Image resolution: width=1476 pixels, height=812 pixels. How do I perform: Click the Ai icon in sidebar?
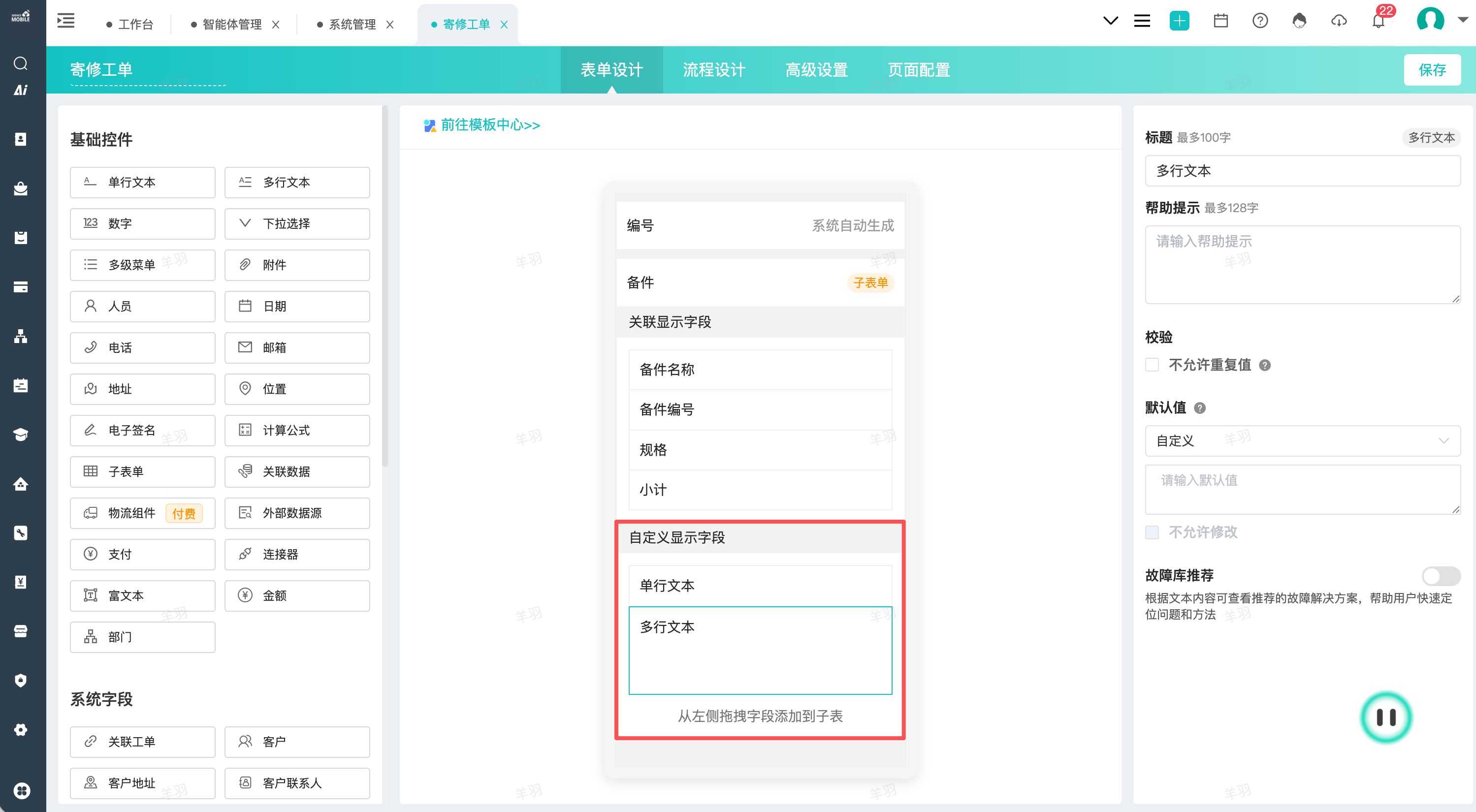coord(21,90)
